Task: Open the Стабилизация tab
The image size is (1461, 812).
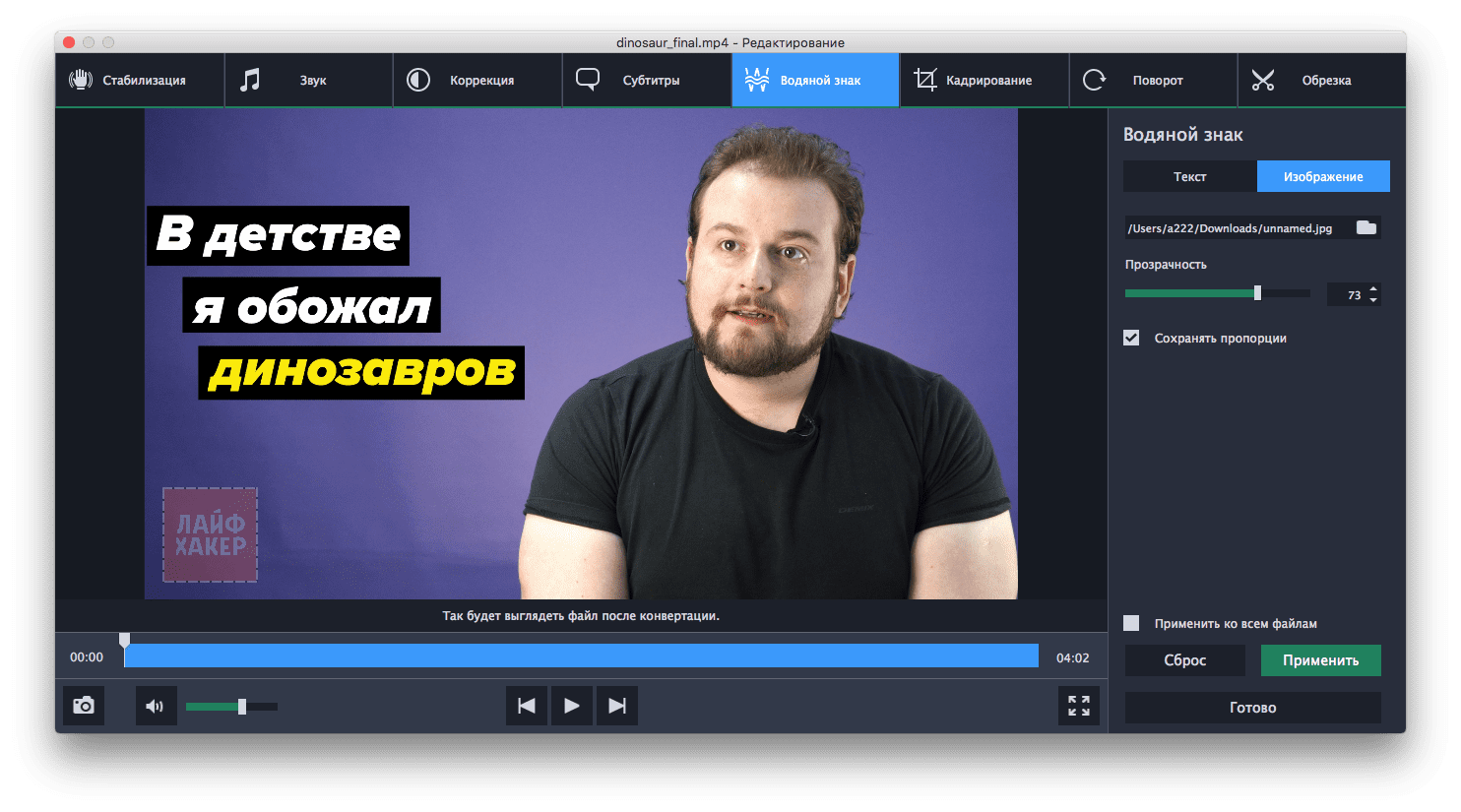Action: 140,80
